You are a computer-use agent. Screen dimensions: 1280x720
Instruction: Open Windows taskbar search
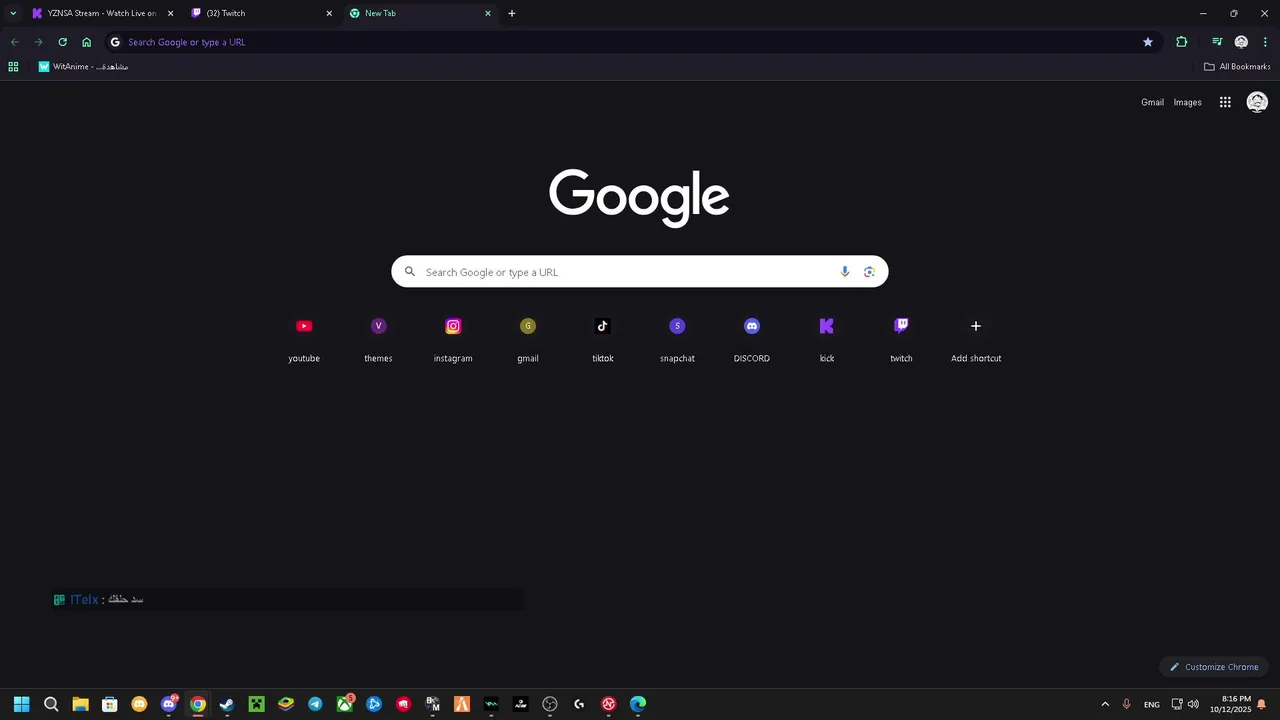[x=51, y=704]
